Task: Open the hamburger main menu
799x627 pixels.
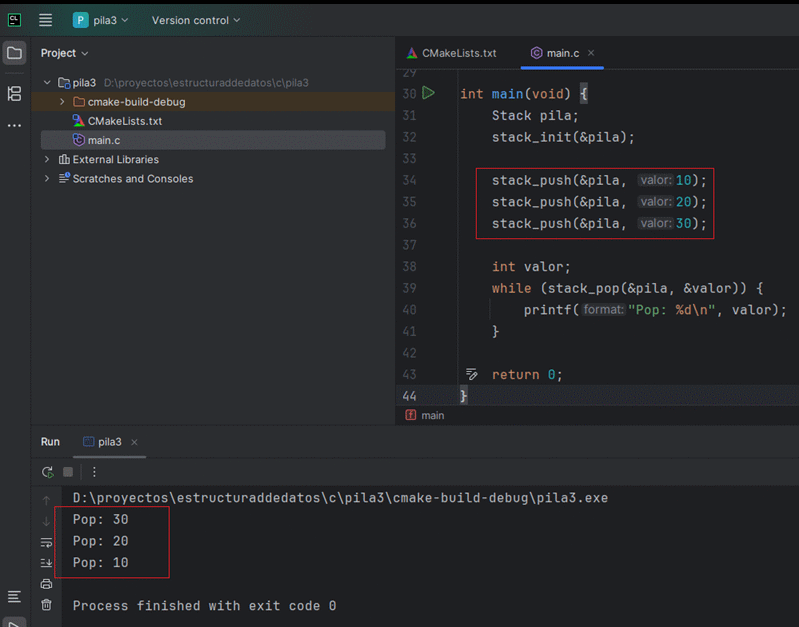Action: (x=45, y=20)
